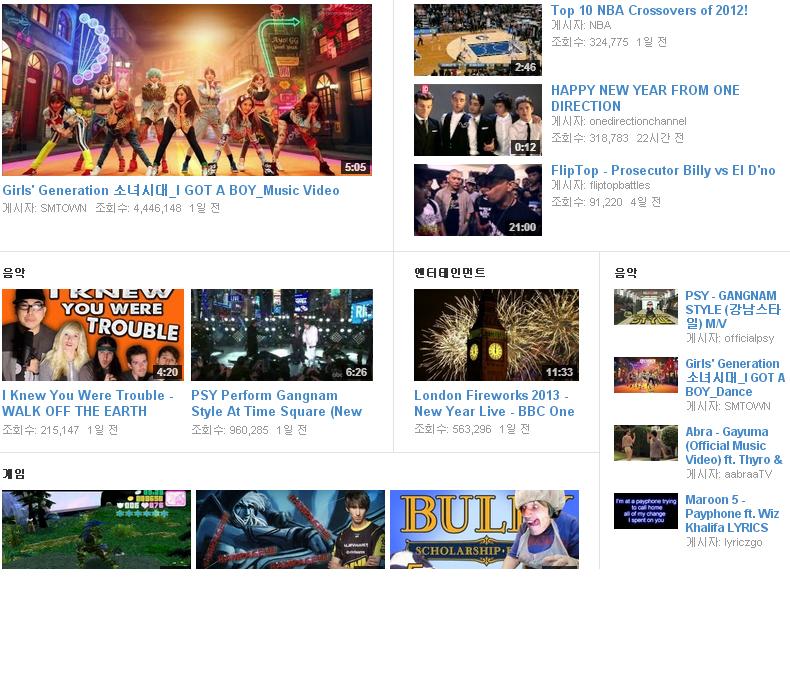The height and width of the screenshot is (680, 790).
Task: Open PSY Time Square performance thumbnail
Action: click(281, 335)
